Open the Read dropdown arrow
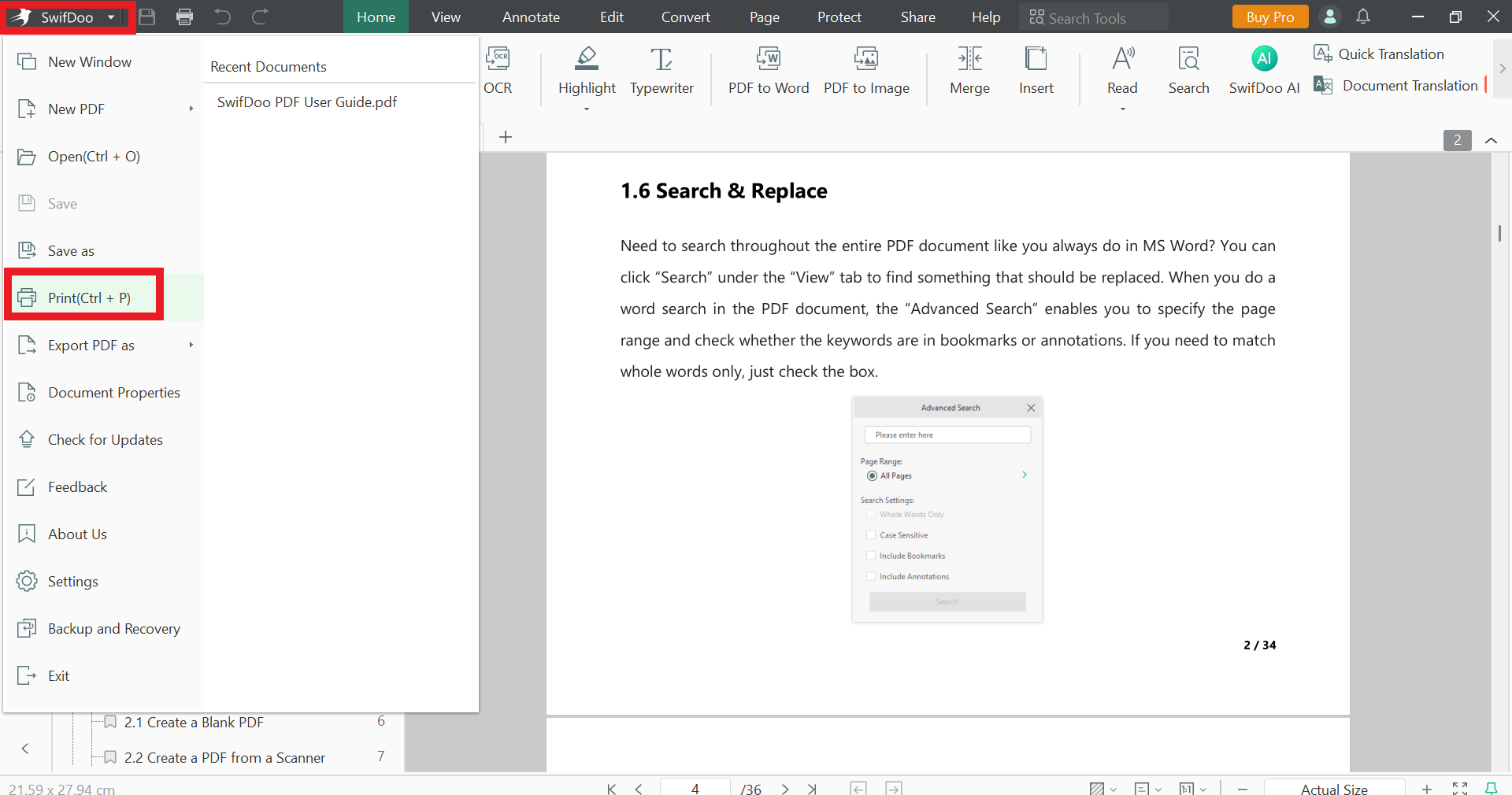 (x=1122, y=109)
